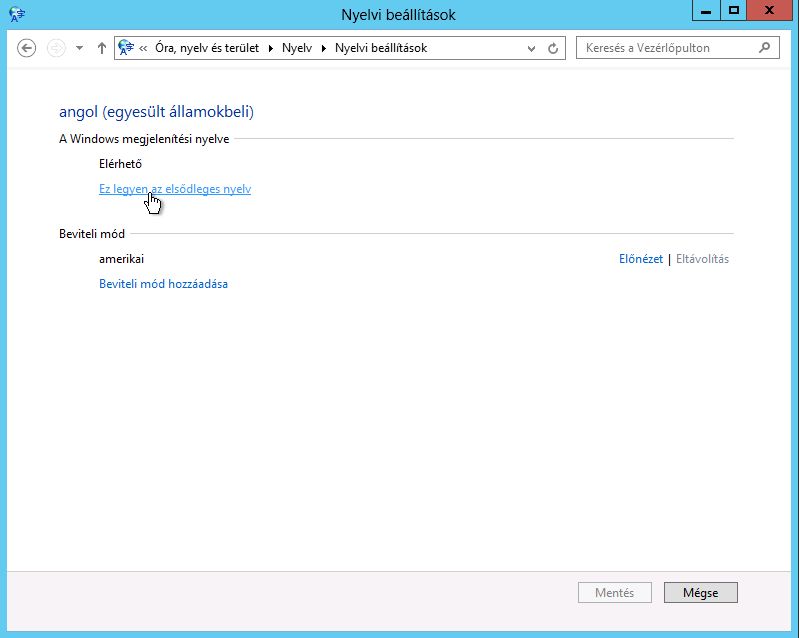
Task: Go up one level with the Up arrow
Action: 101,48
